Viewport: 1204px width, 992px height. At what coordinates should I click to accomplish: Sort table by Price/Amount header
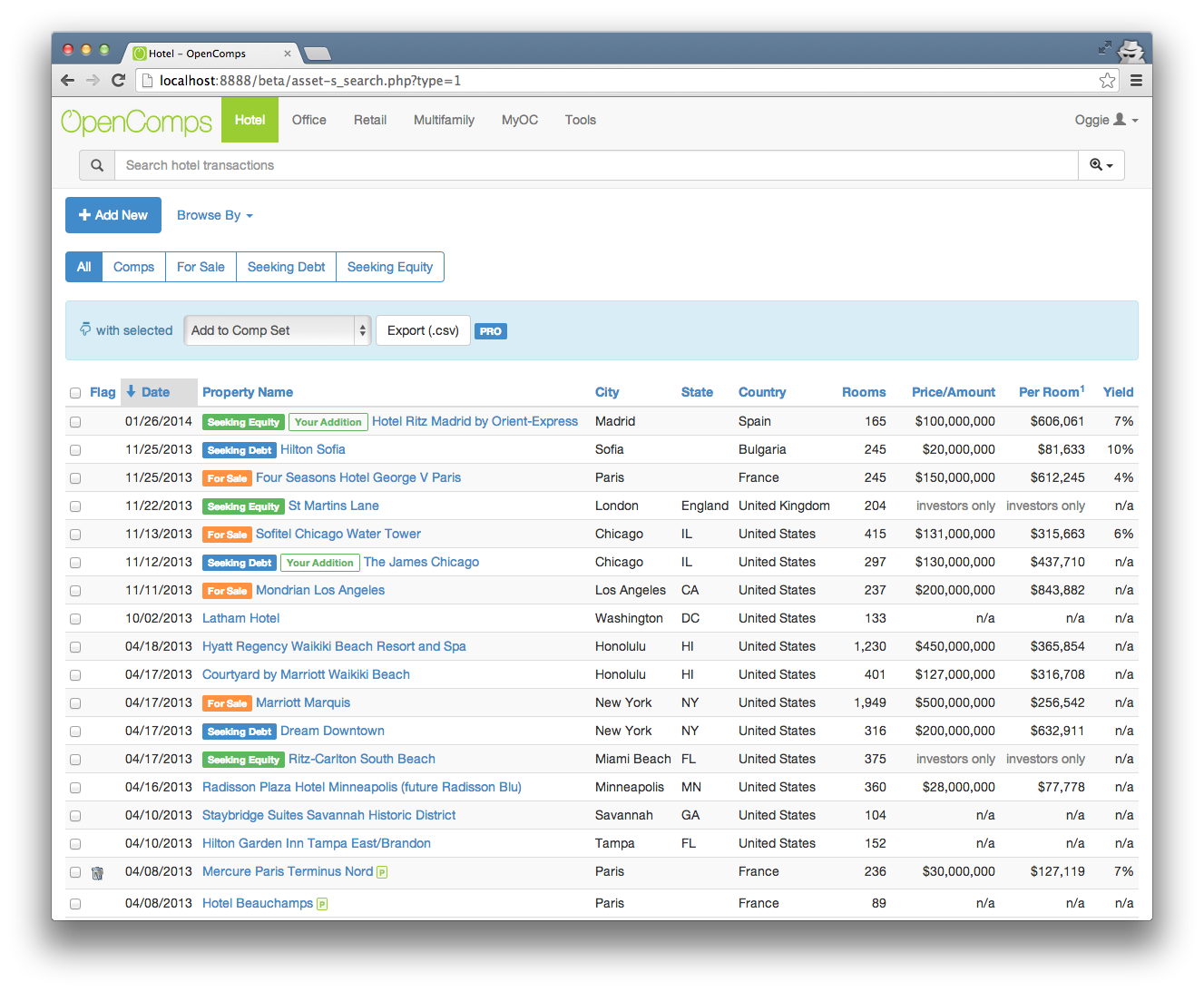tap(954, 392)
